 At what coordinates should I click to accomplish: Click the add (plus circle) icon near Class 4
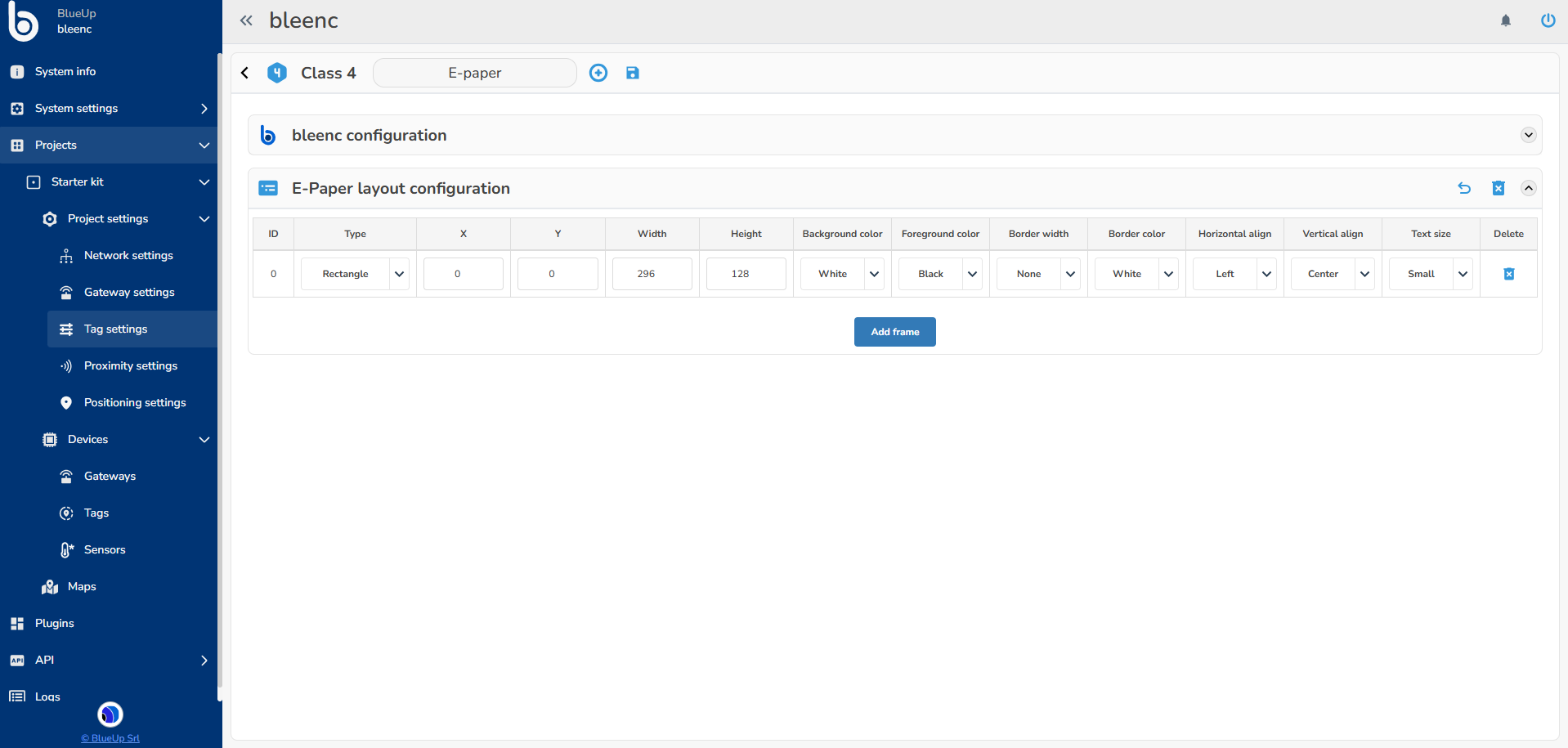coord(598,73)
